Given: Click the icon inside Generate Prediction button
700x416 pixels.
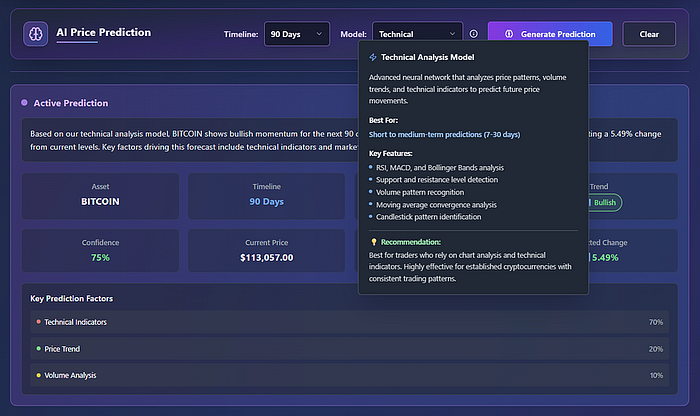Looking at the screenshot, I should (x=508, y=34).
